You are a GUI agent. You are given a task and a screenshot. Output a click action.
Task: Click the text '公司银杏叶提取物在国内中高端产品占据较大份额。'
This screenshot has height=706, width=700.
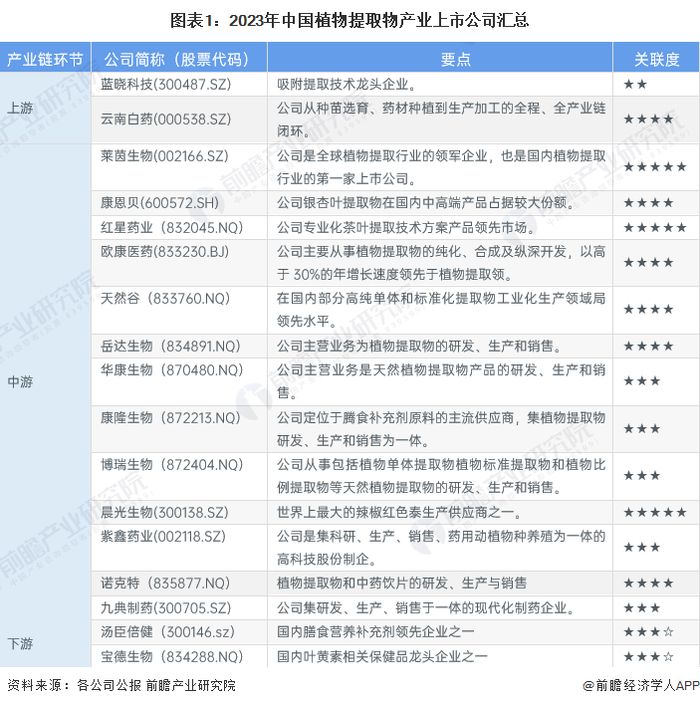(426, 203)
